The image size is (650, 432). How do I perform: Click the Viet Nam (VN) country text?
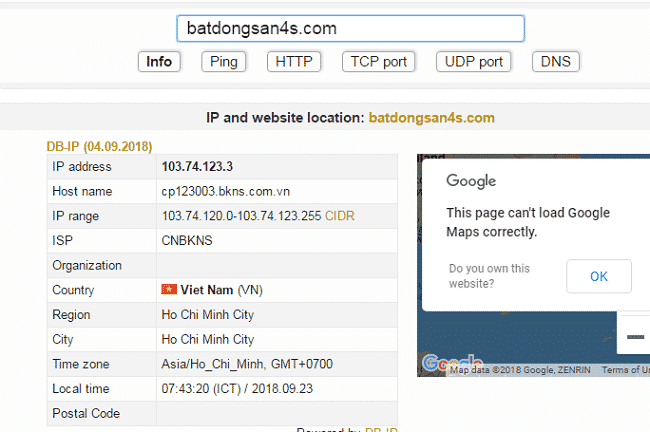[x=221, y=290]
